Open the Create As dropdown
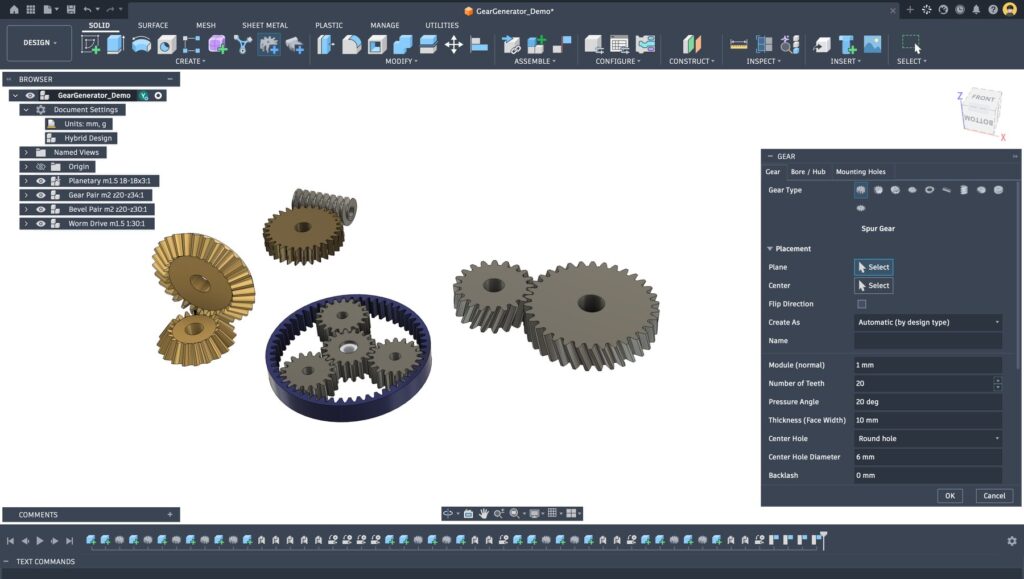This screenshot has height=579, width=1024. pyautogui.click(x=927, y=322)
